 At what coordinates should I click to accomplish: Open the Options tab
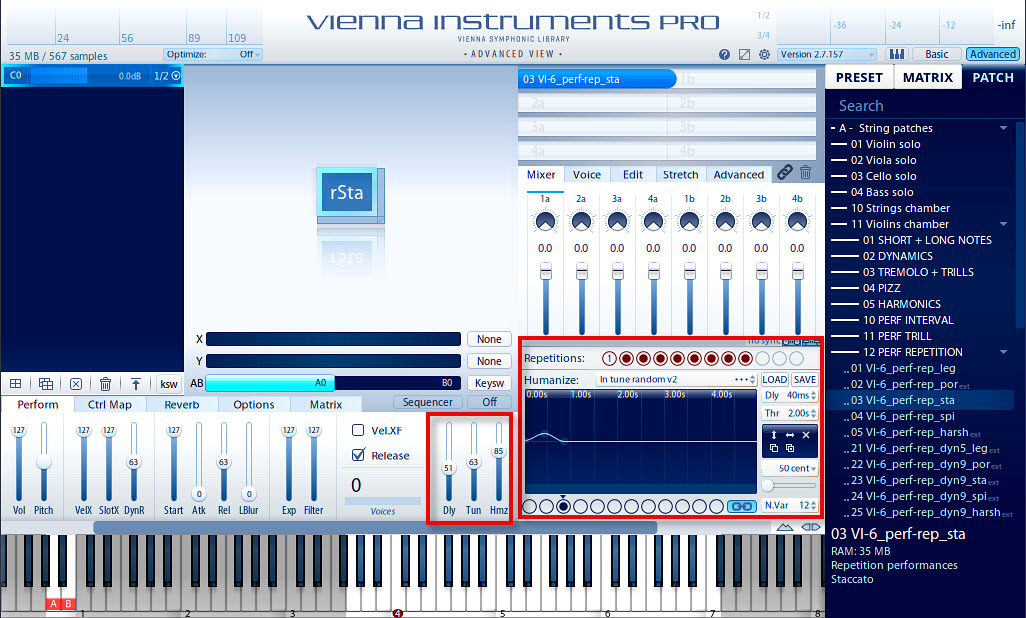(x=254, y=405)
